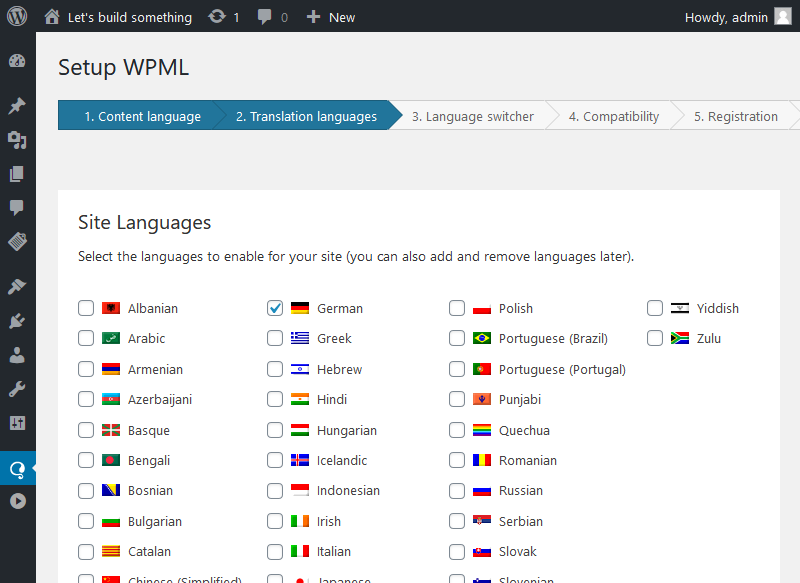
Task: Click the Armenian language label
Action: (x=155, y=369)
